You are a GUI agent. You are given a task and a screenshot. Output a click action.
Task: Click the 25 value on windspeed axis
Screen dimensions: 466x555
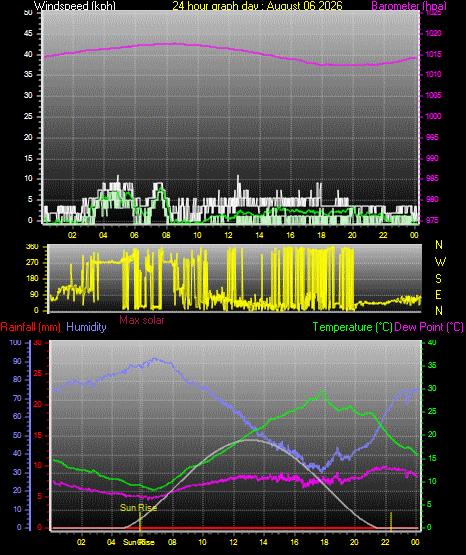click(x=28, y=116)
